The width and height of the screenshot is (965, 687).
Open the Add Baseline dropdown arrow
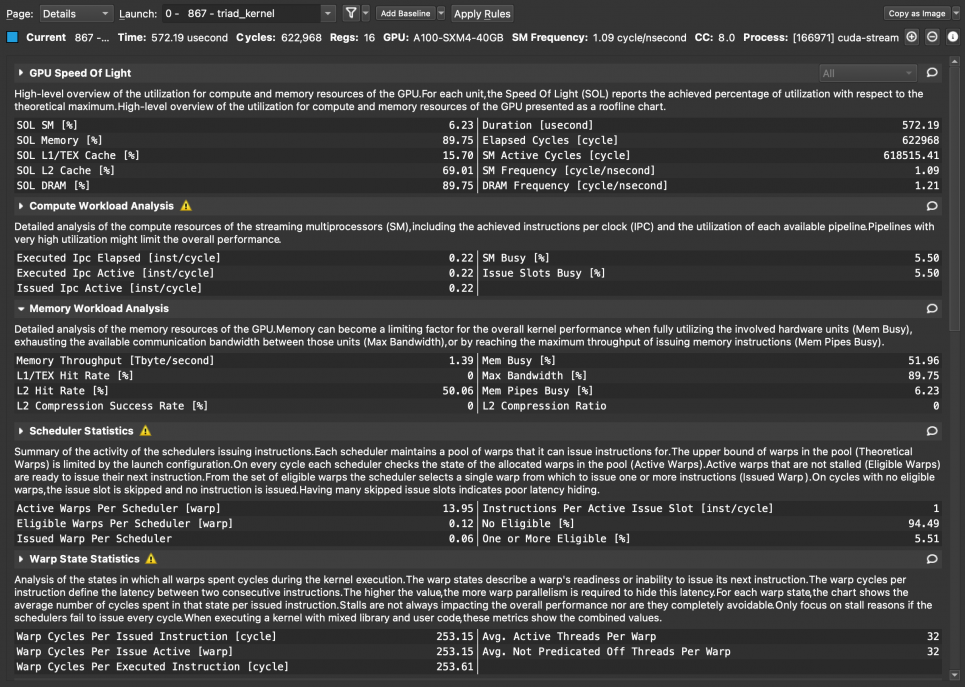tap(441, 13)
